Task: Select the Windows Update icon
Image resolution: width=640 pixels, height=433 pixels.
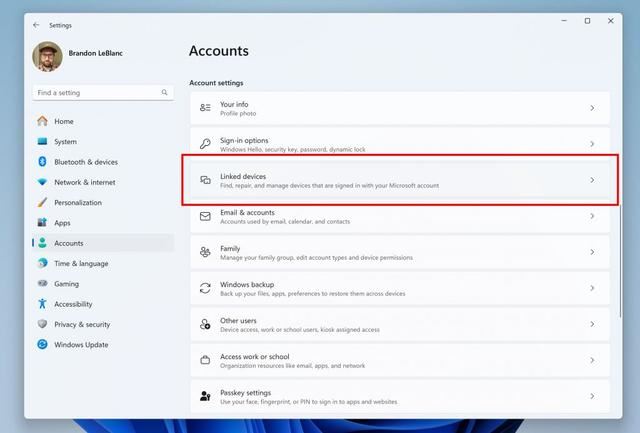Action: (x=42, y=345)
